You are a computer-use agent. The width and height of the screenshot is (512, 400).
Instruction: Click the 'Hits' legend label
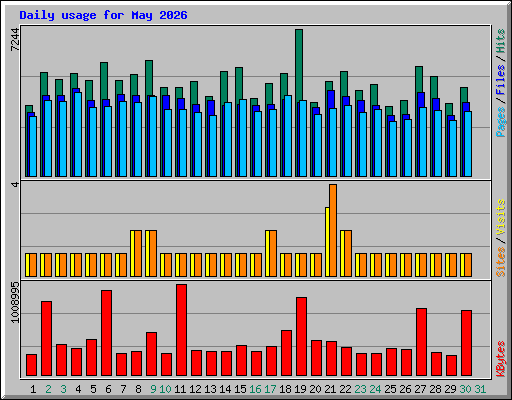pyautogui.click(x=501, y=41)
